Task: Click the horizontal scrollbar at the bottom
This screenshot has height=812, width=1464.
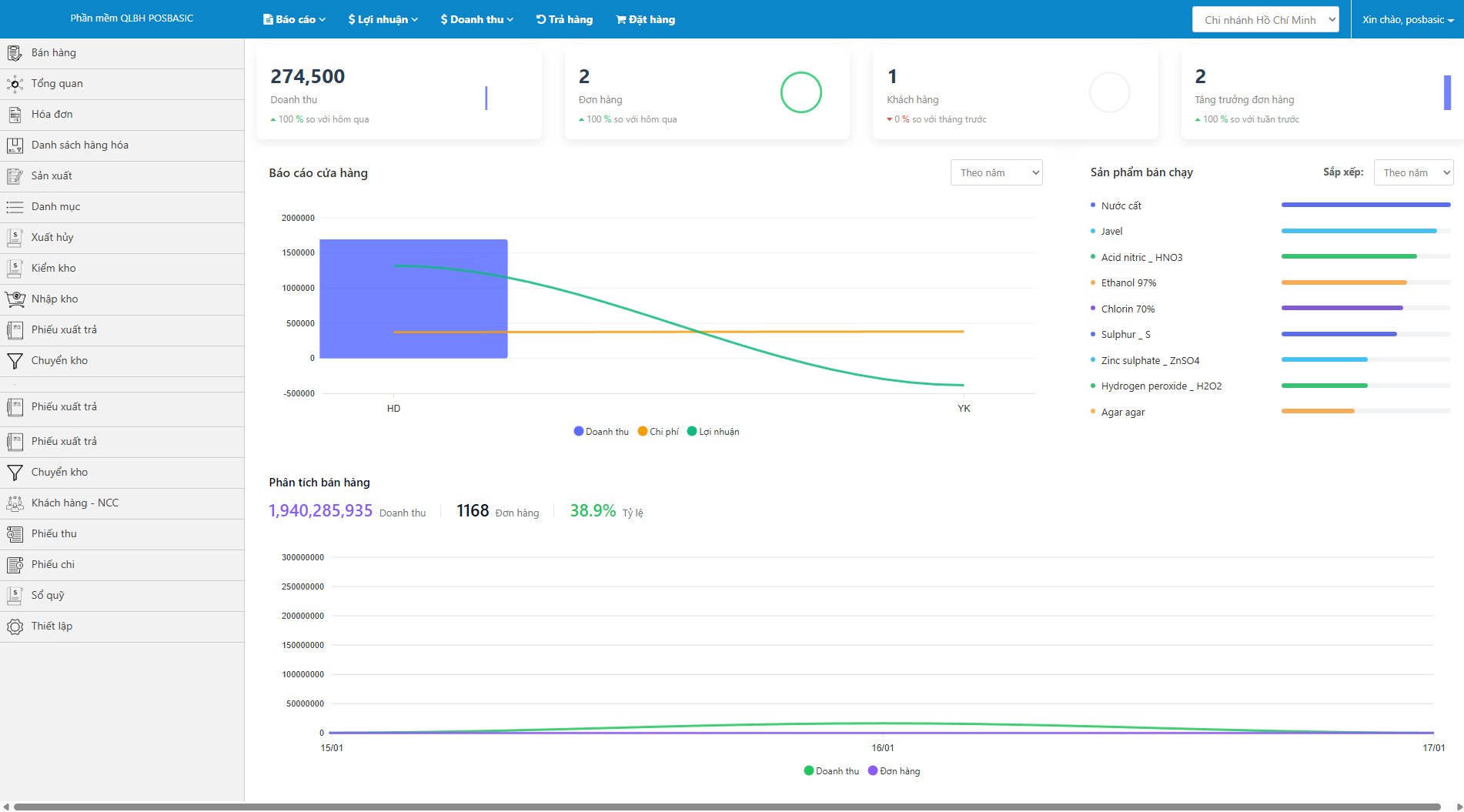Action: (x=727, y=807)
